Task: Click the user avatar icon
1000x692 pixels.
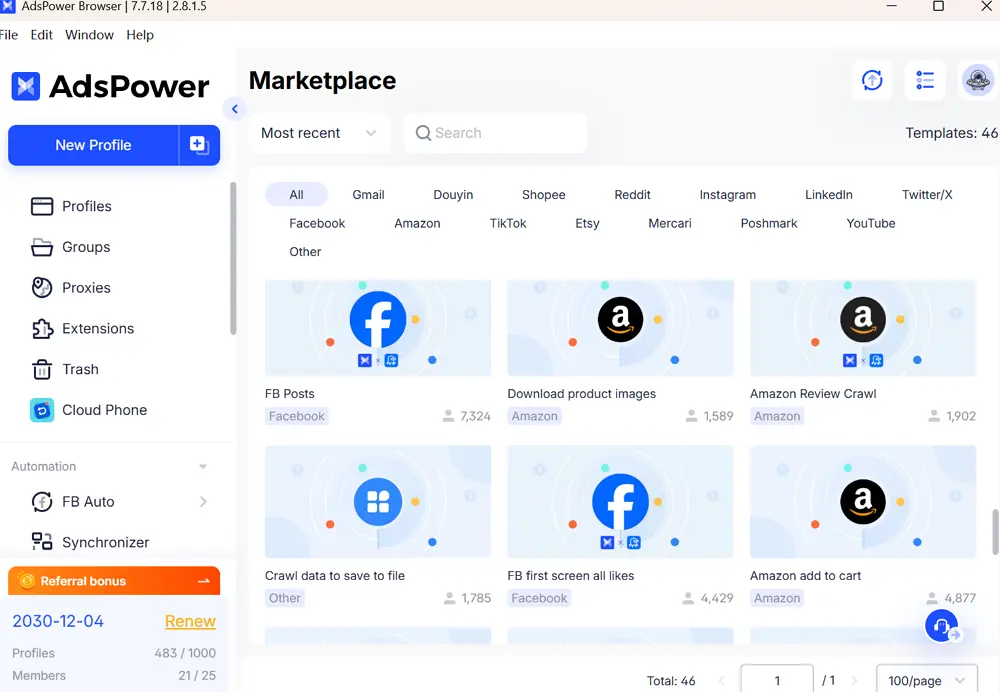Action: point(977,81)
